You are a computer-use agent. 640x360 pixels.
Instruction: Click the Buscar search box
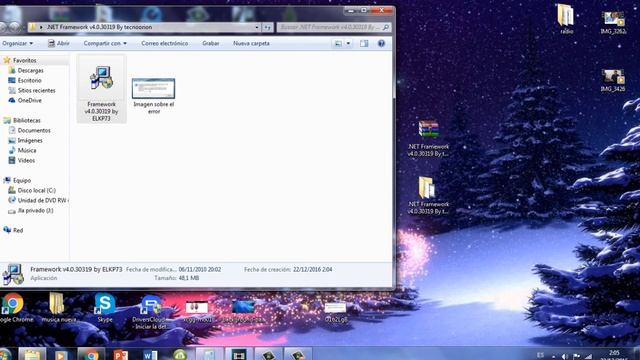tap(333, 27)
